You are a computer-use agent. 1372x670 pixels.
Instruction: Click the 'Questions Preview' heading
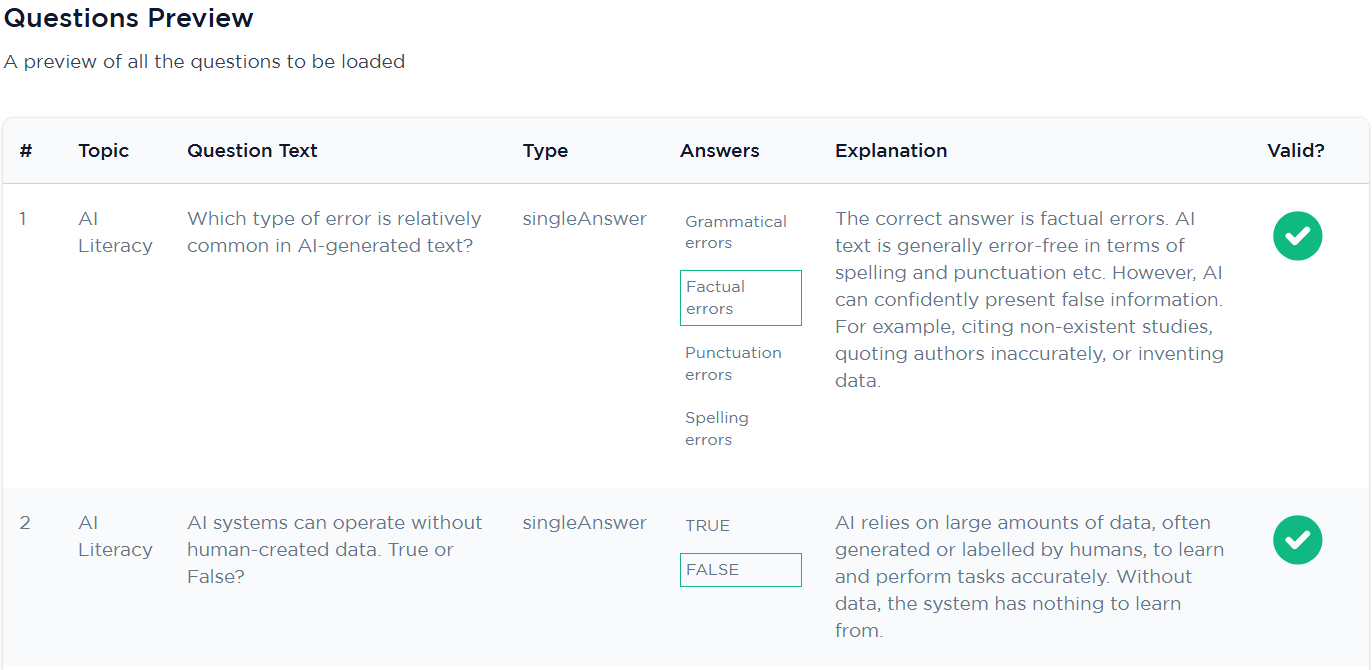(129, 18)
